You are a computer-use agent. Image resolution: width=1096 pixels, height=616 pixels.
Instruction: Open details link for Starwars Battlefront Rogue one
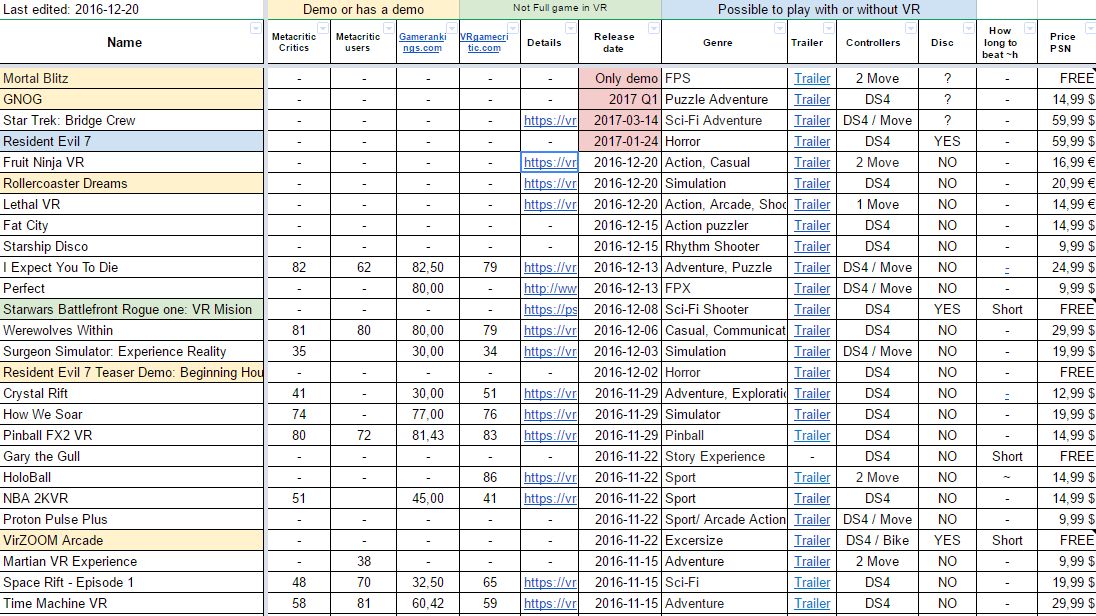pos(550,309)
